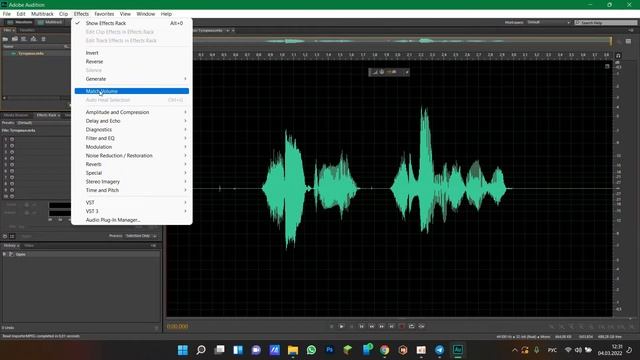This screenshot has height=360, width=640.
Task: Toggle power for effects rack slot 6
Action: click(12, 171)
